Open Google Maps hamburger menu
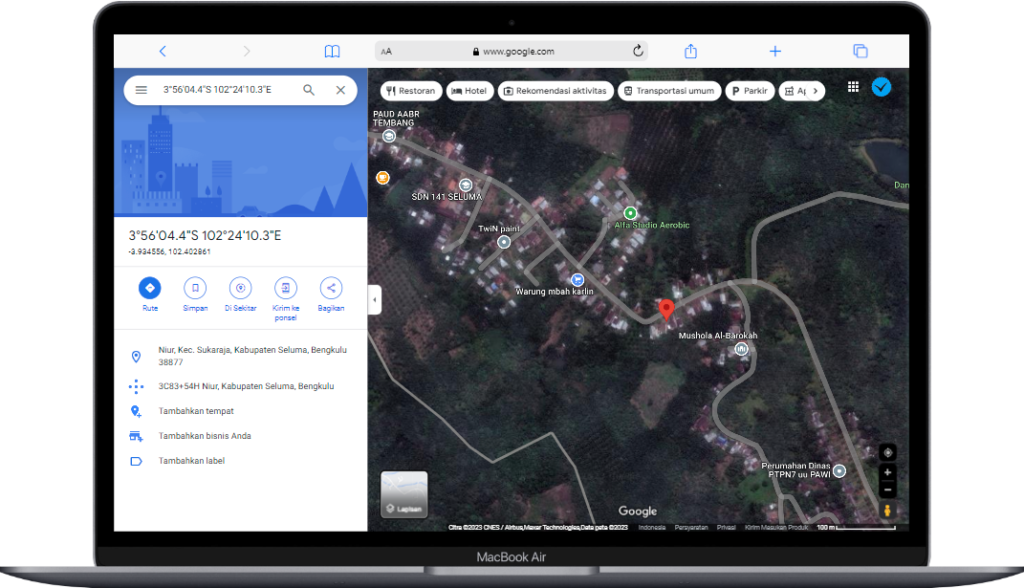Image resolution: width=1024 pixels, height=588 pixels. click(x=141, y=90)
